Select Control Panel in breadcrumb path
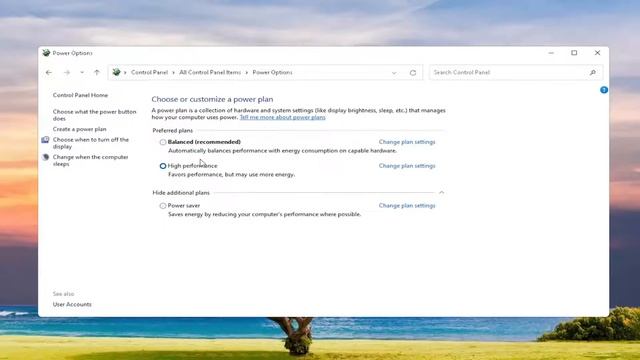Viewport: 640px width, 360px height. [x=149, y=72]
